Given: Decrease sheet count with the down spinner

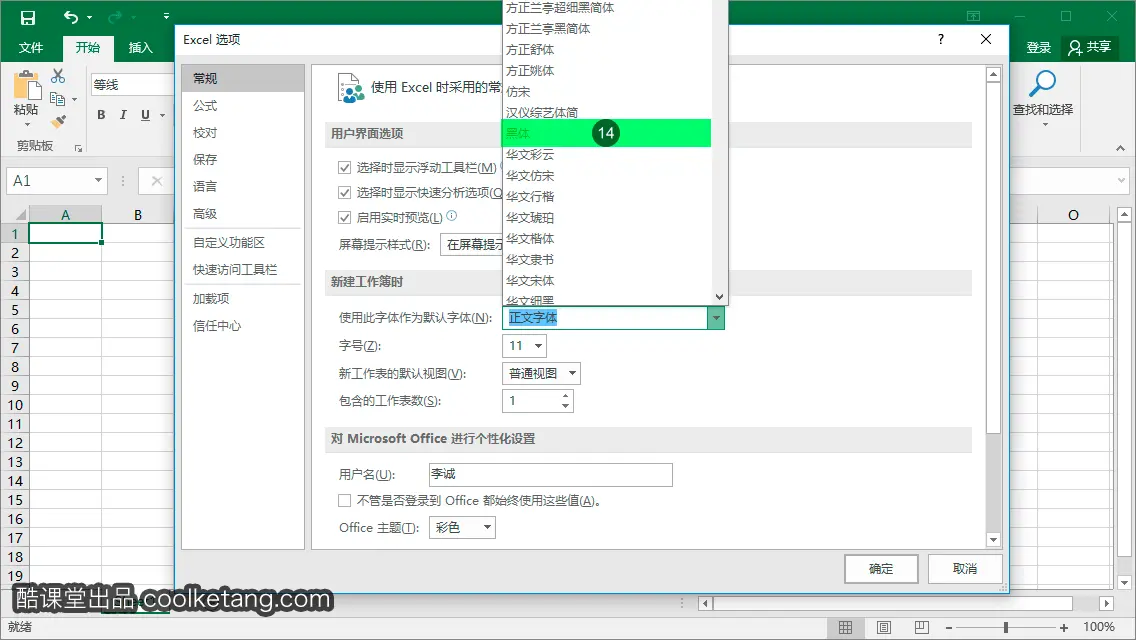Looking at the screenshot, I should pyautogui.click(x=565, y=406).
